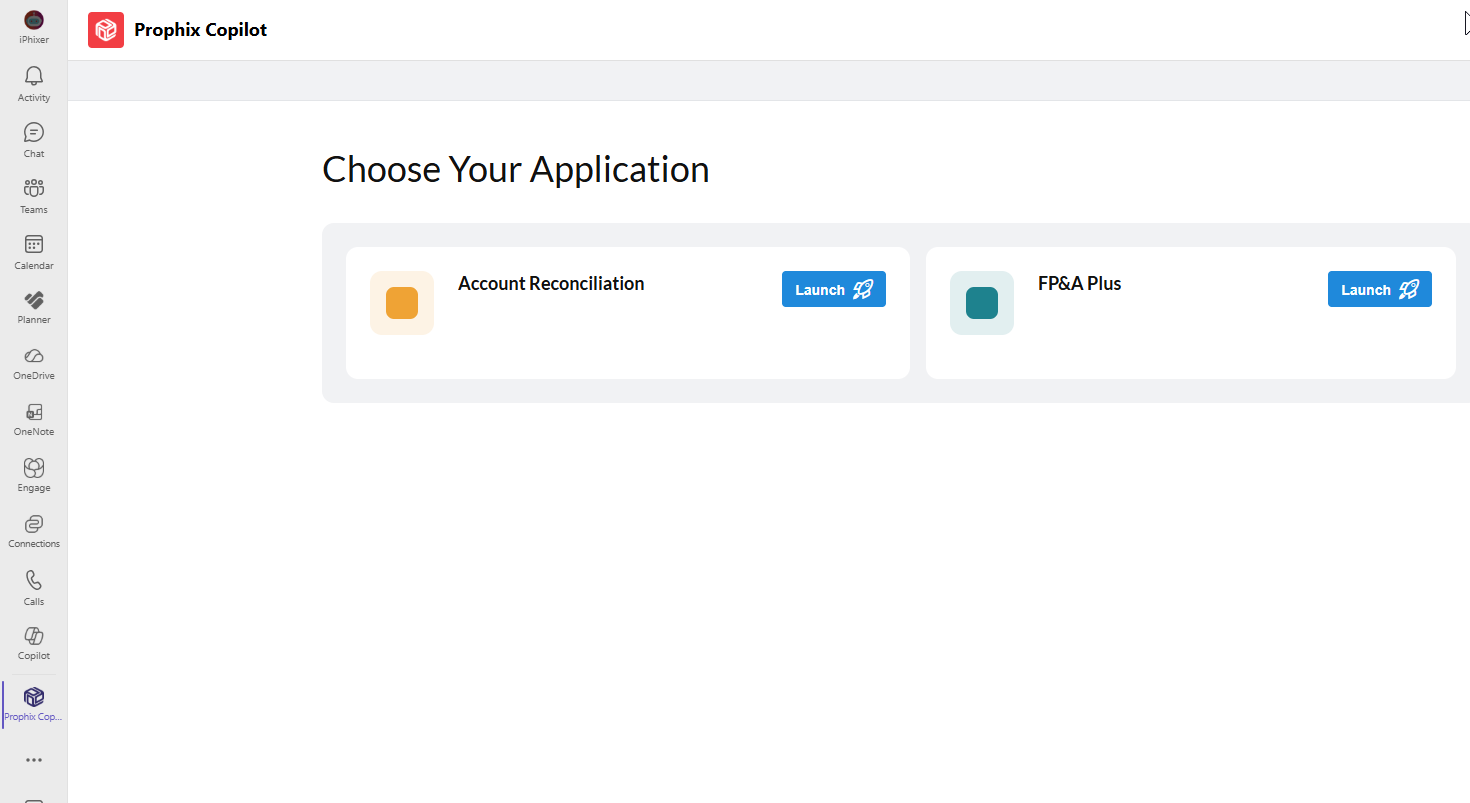Launch the Account Reconciliation application
This screenshot has height=803, width=1470.
[833, 290]
